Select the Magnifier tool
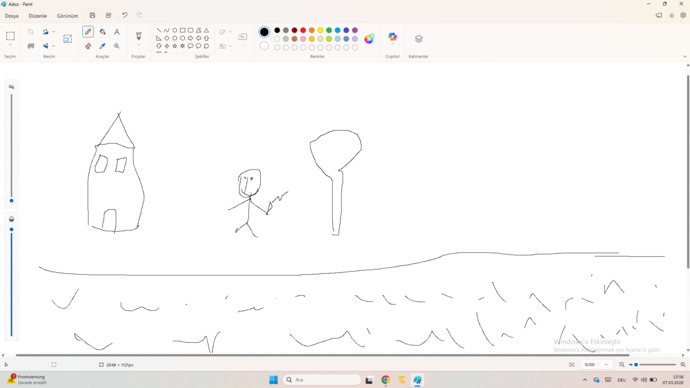The image size is (690, 388). 117,46
